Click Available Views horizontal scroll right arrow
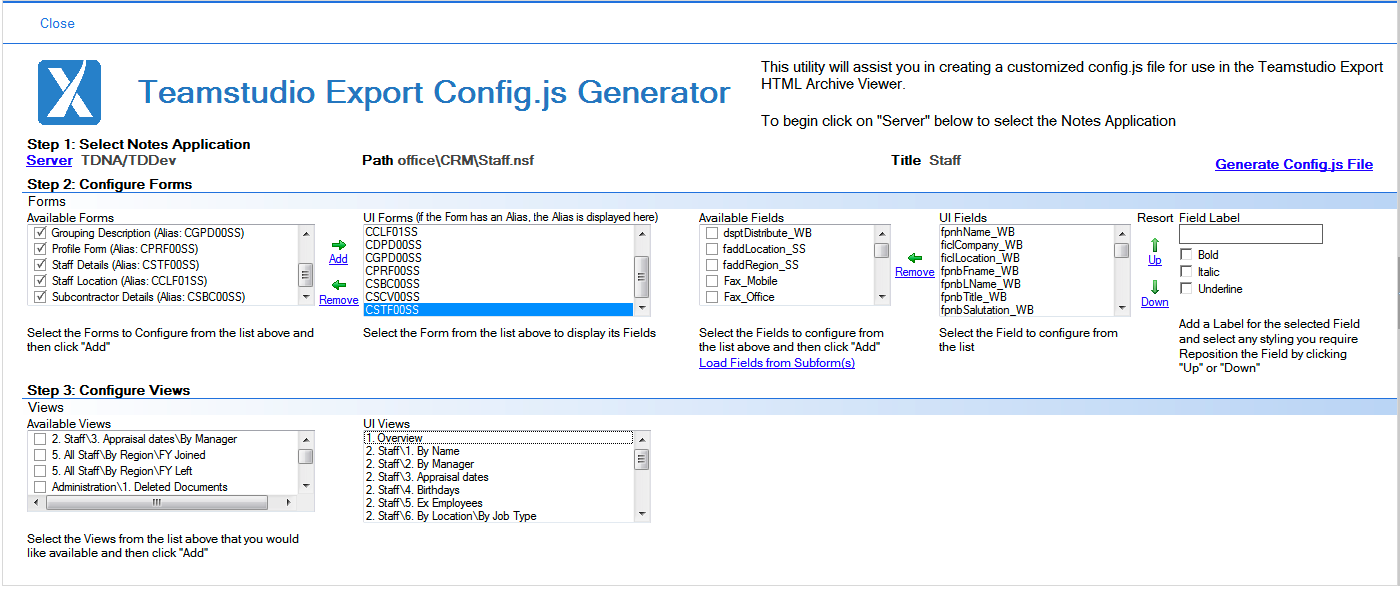 pyautogui.click(x=290, y=503)
